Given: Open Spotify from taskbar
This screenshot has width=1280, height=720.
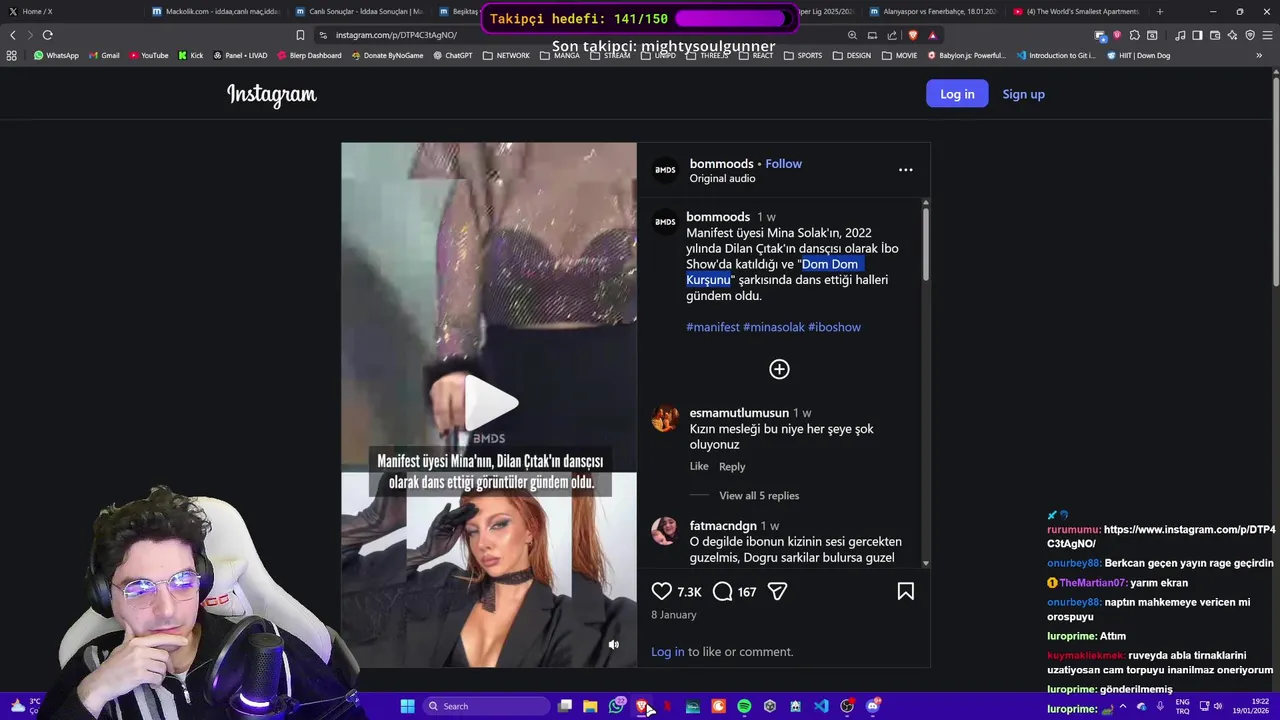Looking at the screenshot, I should click(744, 706).
